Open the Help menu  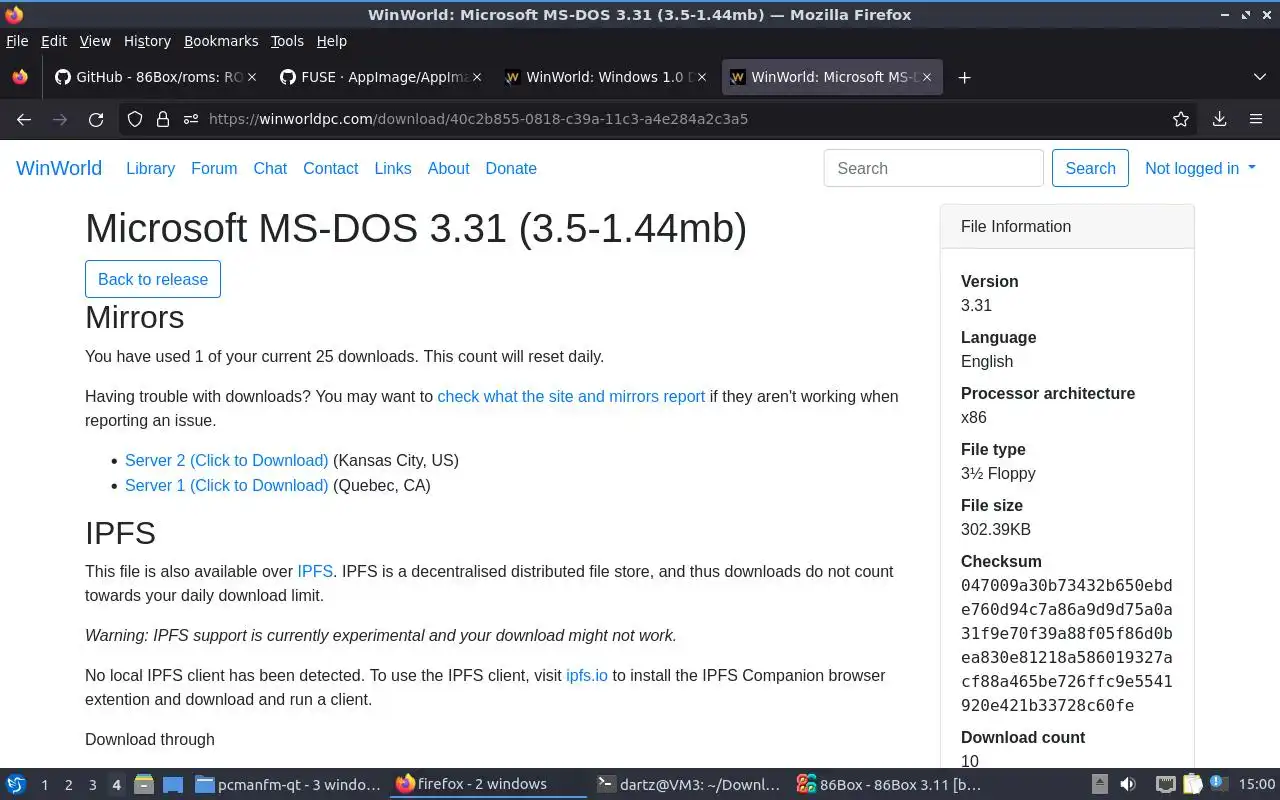coord(332,41)
